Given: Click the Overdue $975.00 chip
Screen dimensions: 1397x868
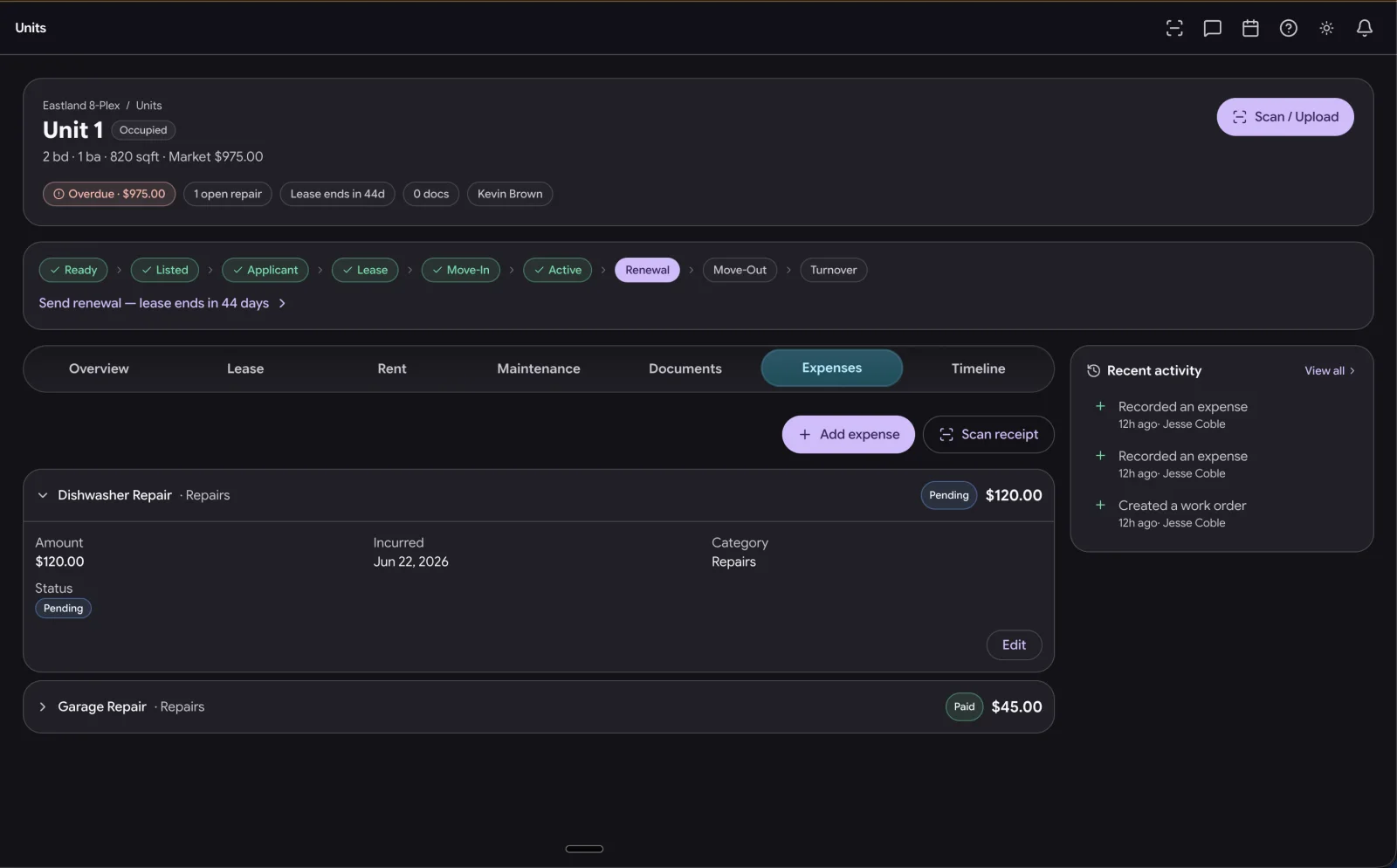Looking at the screenshot, I should pyautogui.click(x=109, y=194).
